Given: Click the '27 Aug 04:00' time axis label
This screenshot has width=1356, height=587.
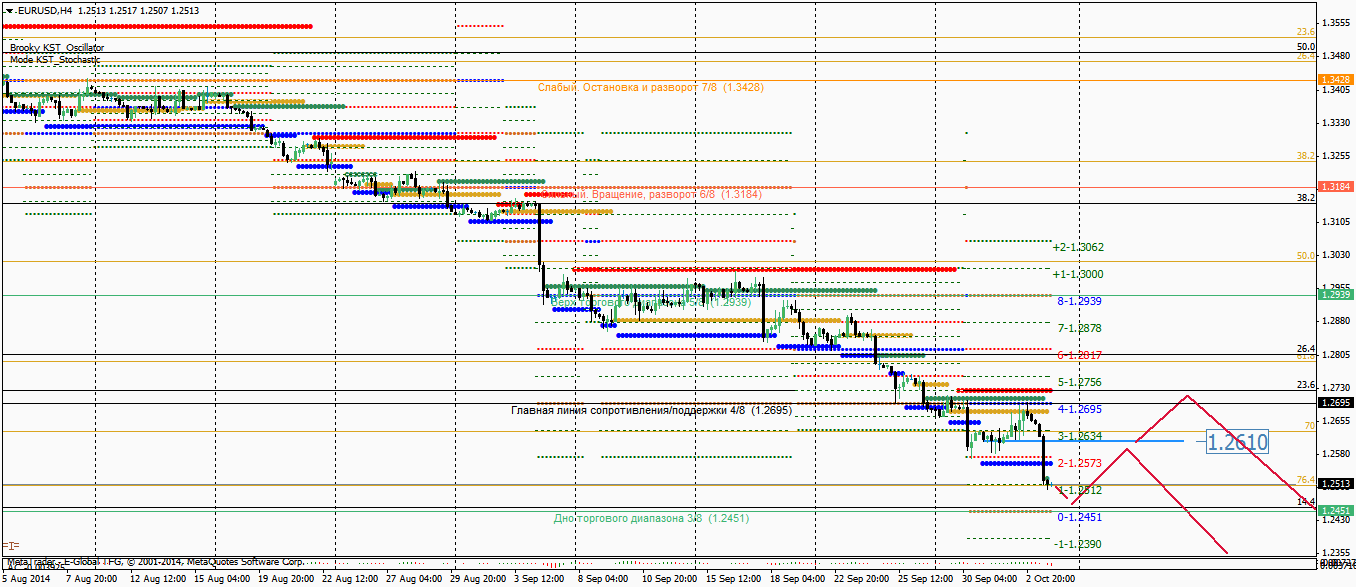Looking at the screenshot, I should 414,579.
